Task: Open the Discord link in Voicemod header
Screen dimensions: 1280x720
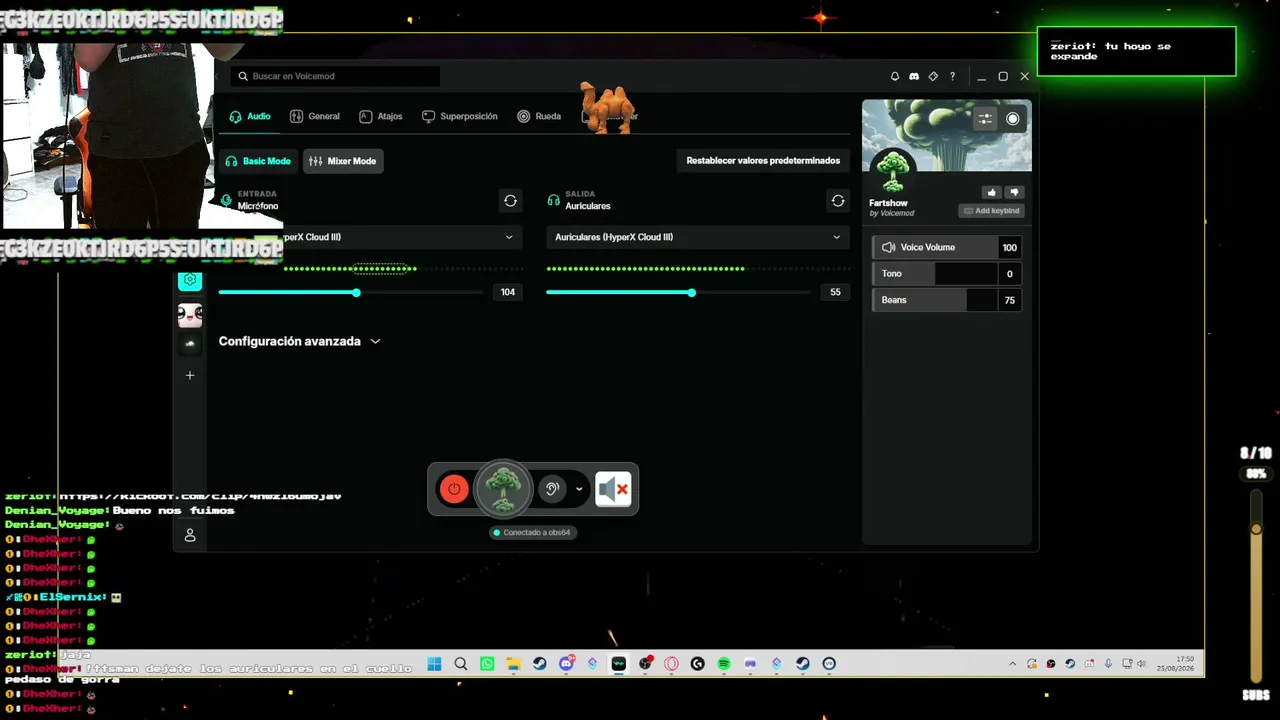Action: tap(914, 76)
